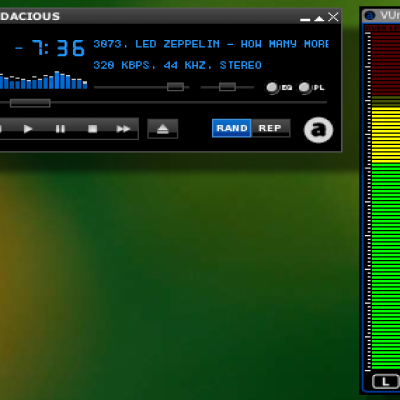Click the 320 KBPS bitrate info text
This screenshot has height=400, width=400.
coord(177,65)
